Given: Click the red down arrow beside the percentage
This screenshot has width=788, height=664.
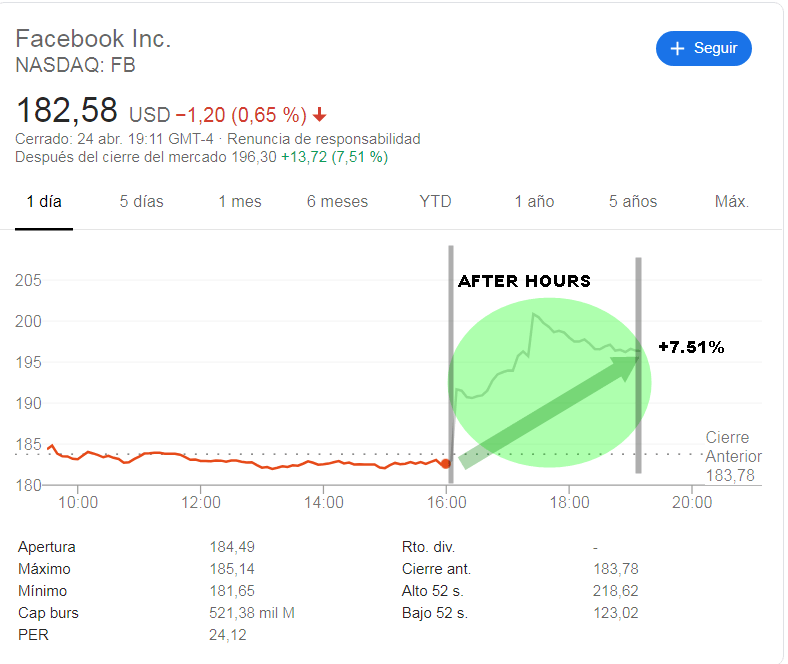Looking at the screenshot, I should point(319,113).
